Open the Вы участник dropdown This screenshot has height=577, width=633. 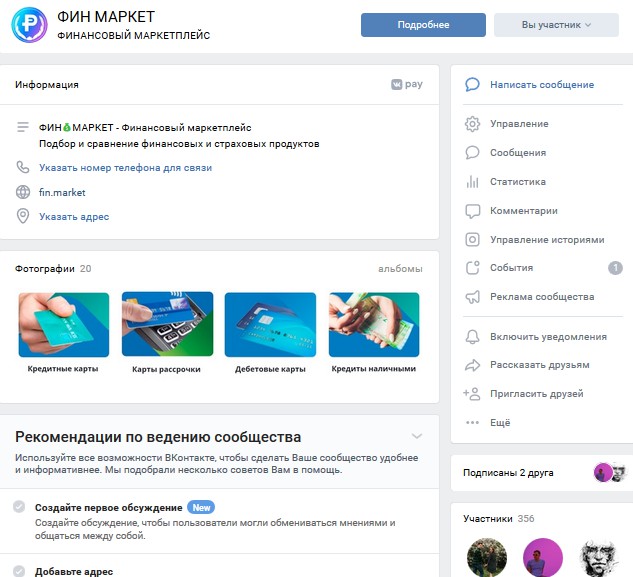tap(556, 25)
